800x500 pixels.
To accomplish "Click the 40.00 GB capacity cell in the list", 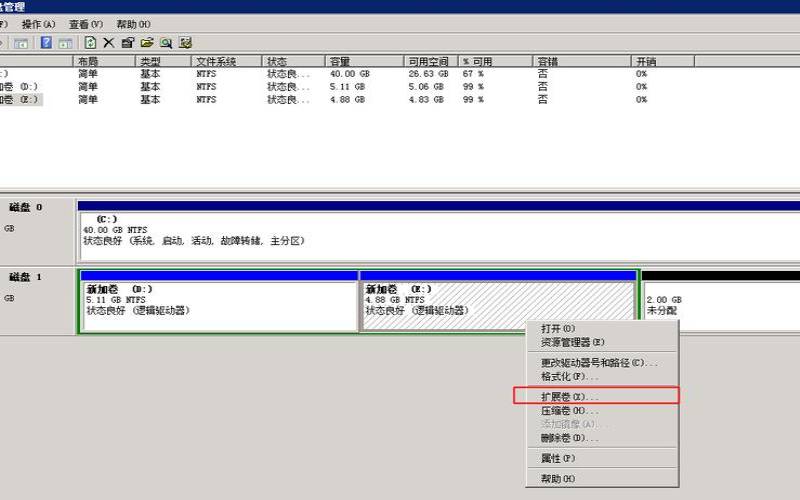I will pos(349,74).
